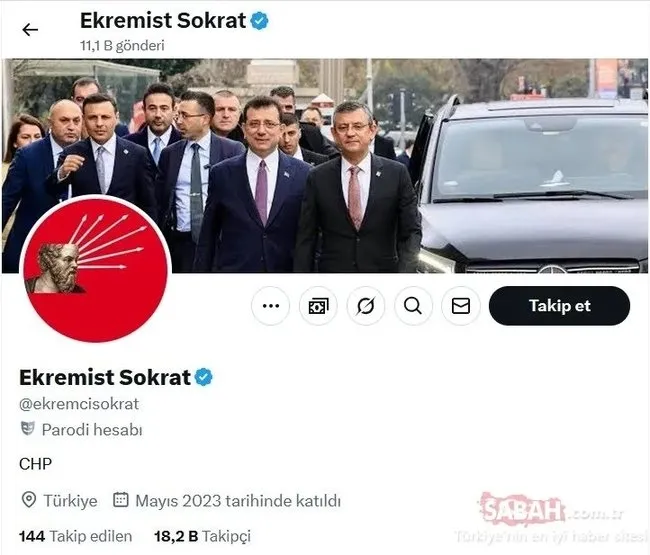
Task: Click verified badge beside profile name
Action: 204,377
